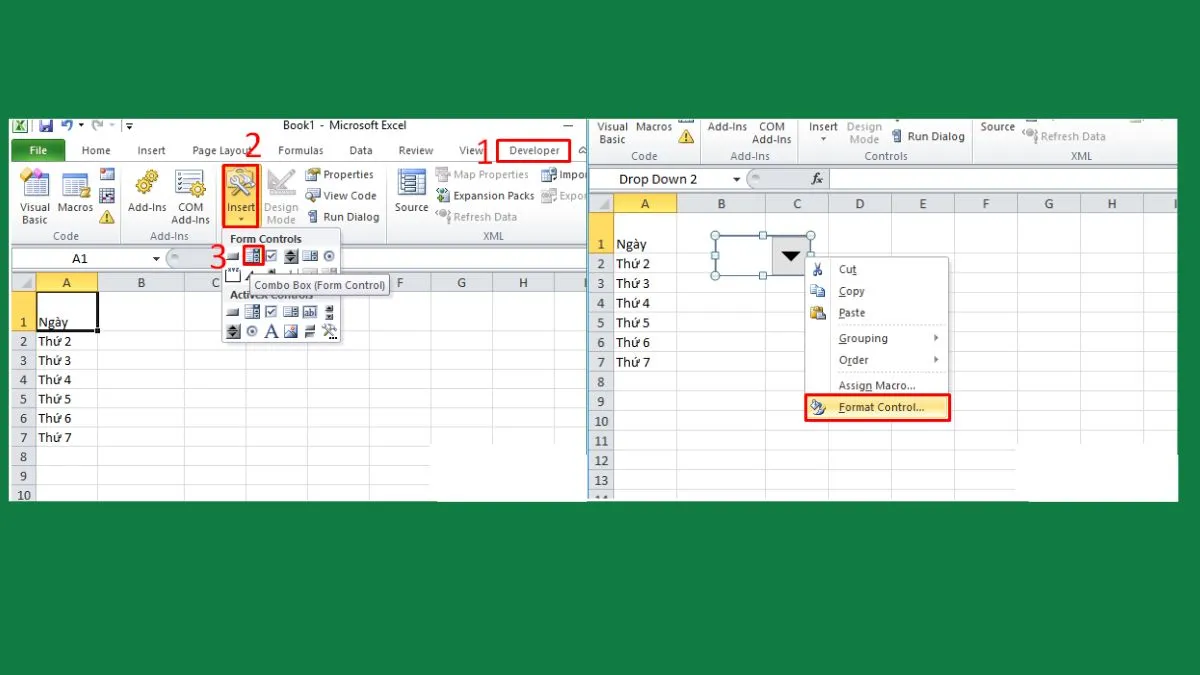Click the Expansion Packs button
The image size is (1200, 675).
(485, 196)
